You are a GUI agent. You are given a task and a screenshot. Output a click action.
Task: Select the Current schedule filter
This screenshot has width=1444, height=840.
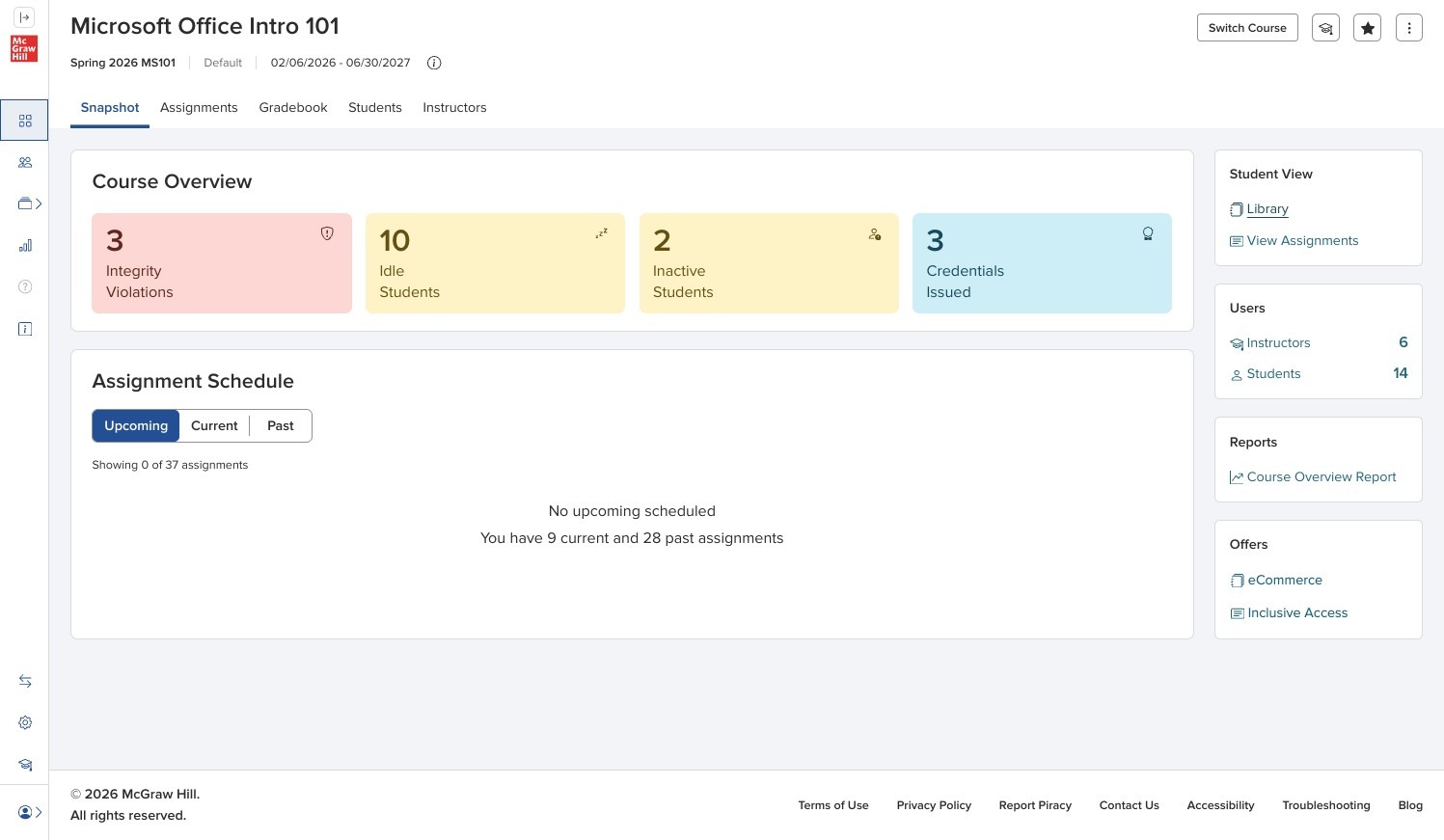(x=214, y=426)
